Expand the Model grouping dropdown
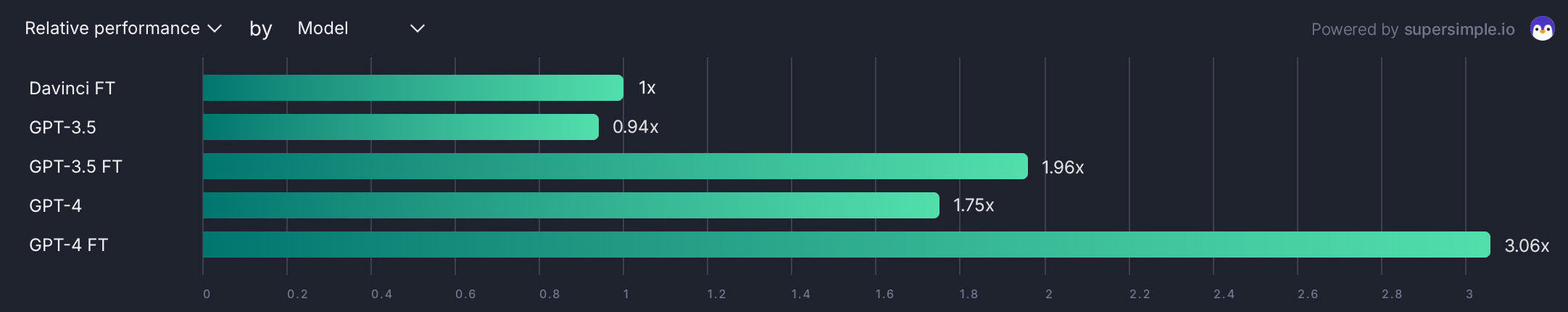This screenshot has height=312, width=1568. coord(360,28)
